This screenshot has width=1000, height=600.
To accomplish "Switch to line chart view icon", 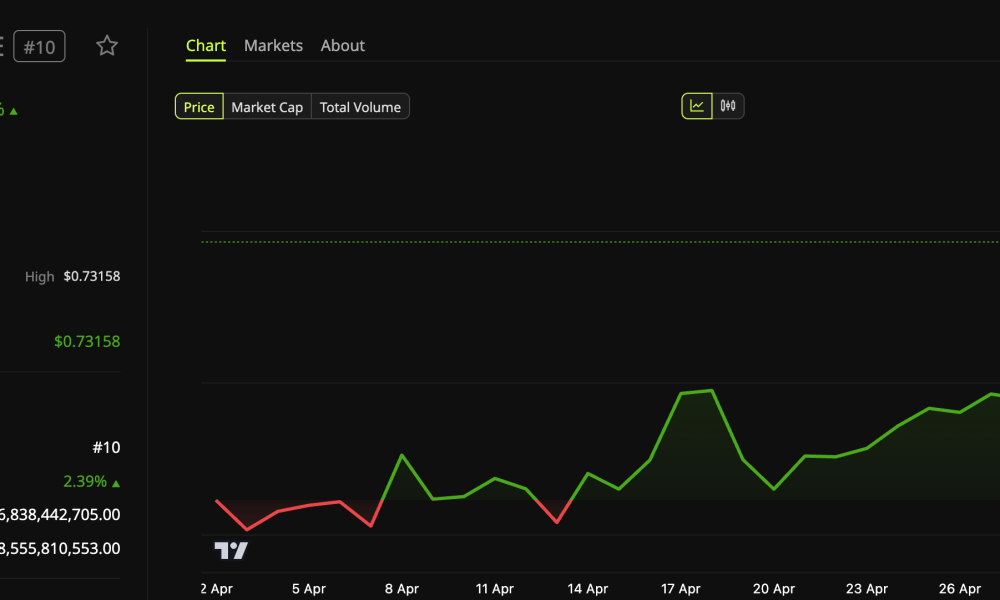I will [697, 106].
